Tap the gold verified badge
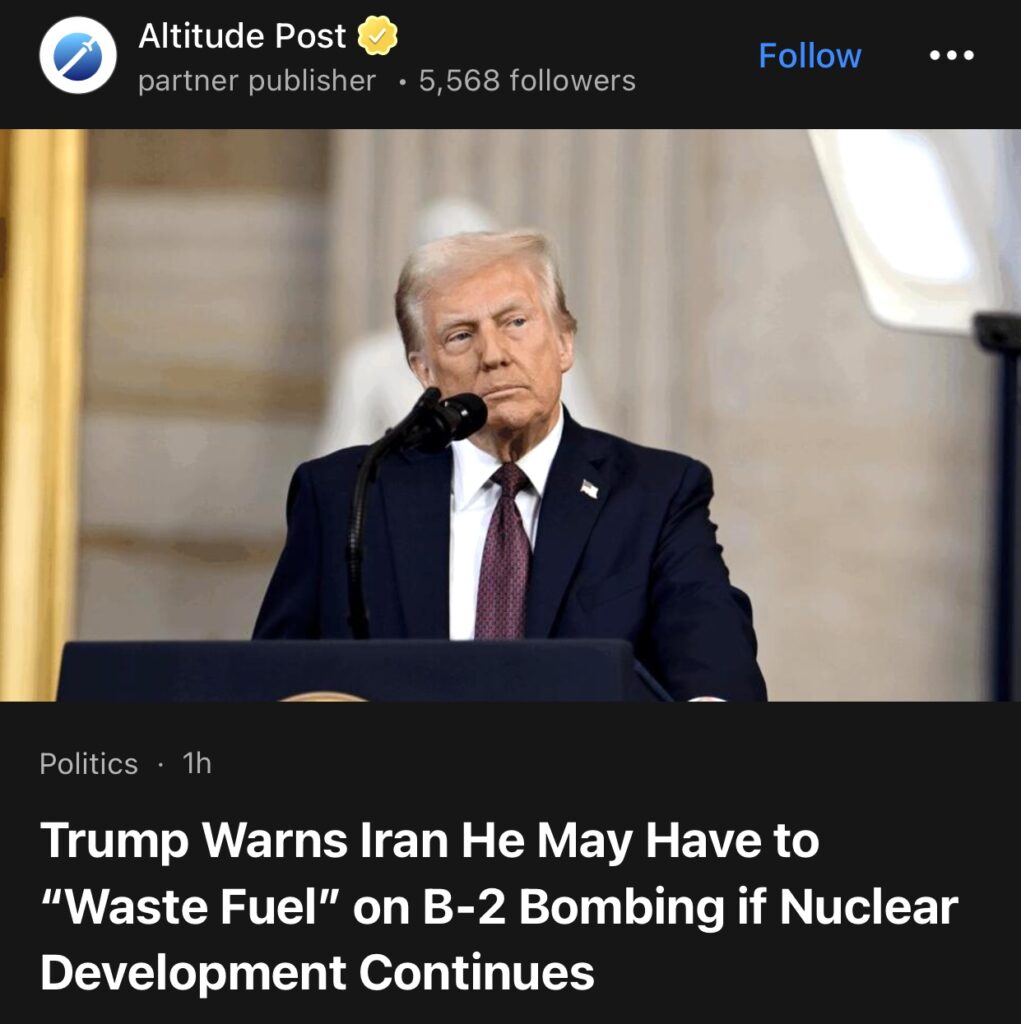Image resolution: width=1021 pixels, height=1024 pixels. pos(378,35)
